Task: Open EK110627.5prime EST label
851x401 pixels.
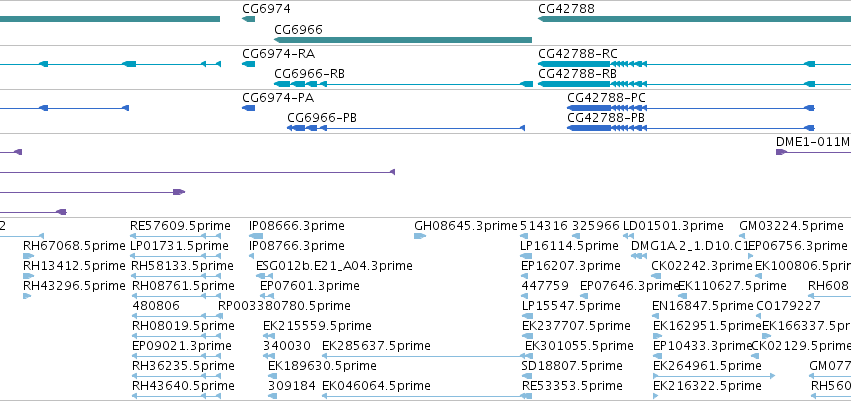Action: pyautogui.click(x=732, y=285)
